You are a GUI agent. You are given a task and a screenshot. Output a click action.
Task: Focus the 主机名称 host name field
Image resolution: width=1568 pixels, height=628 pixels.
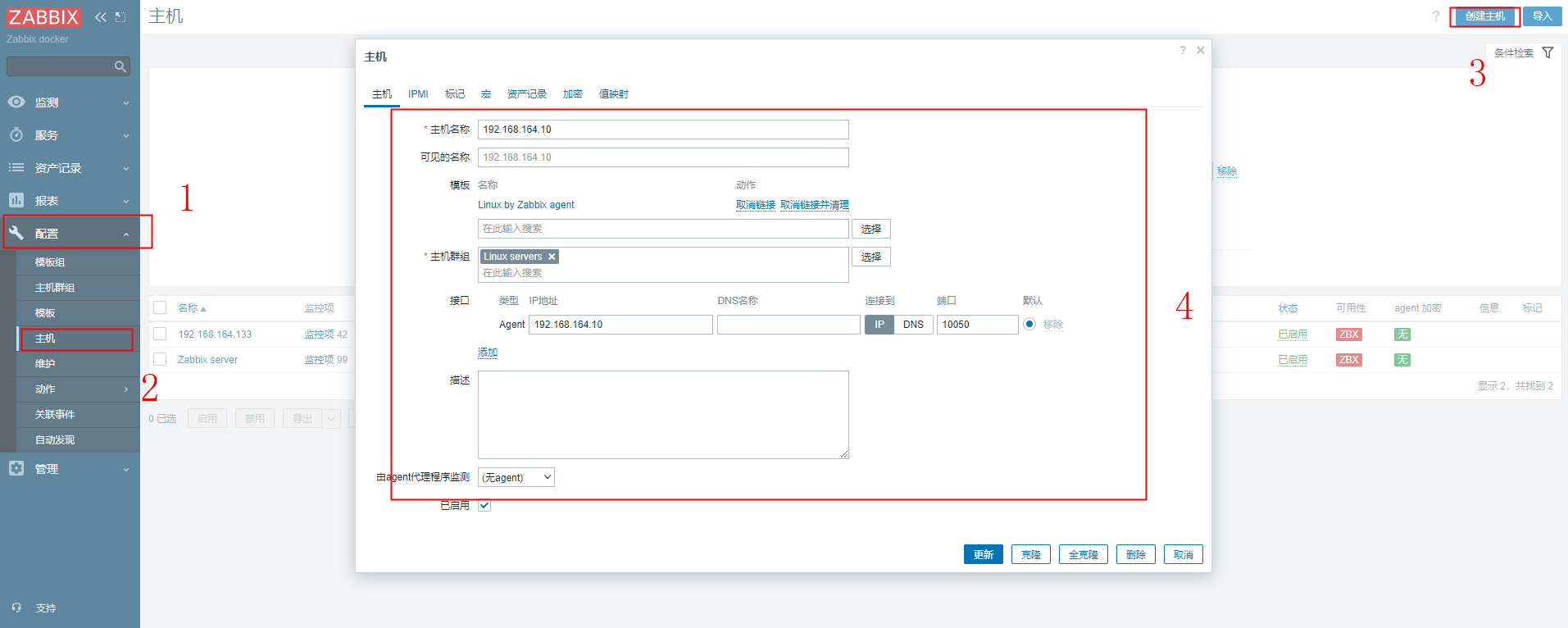tap(663, 130)
